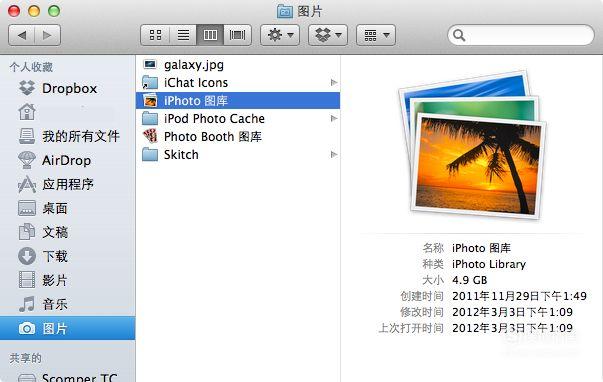Select the iChat Icons folder
This screenshot has width=603, height=382.
[238, 83]
